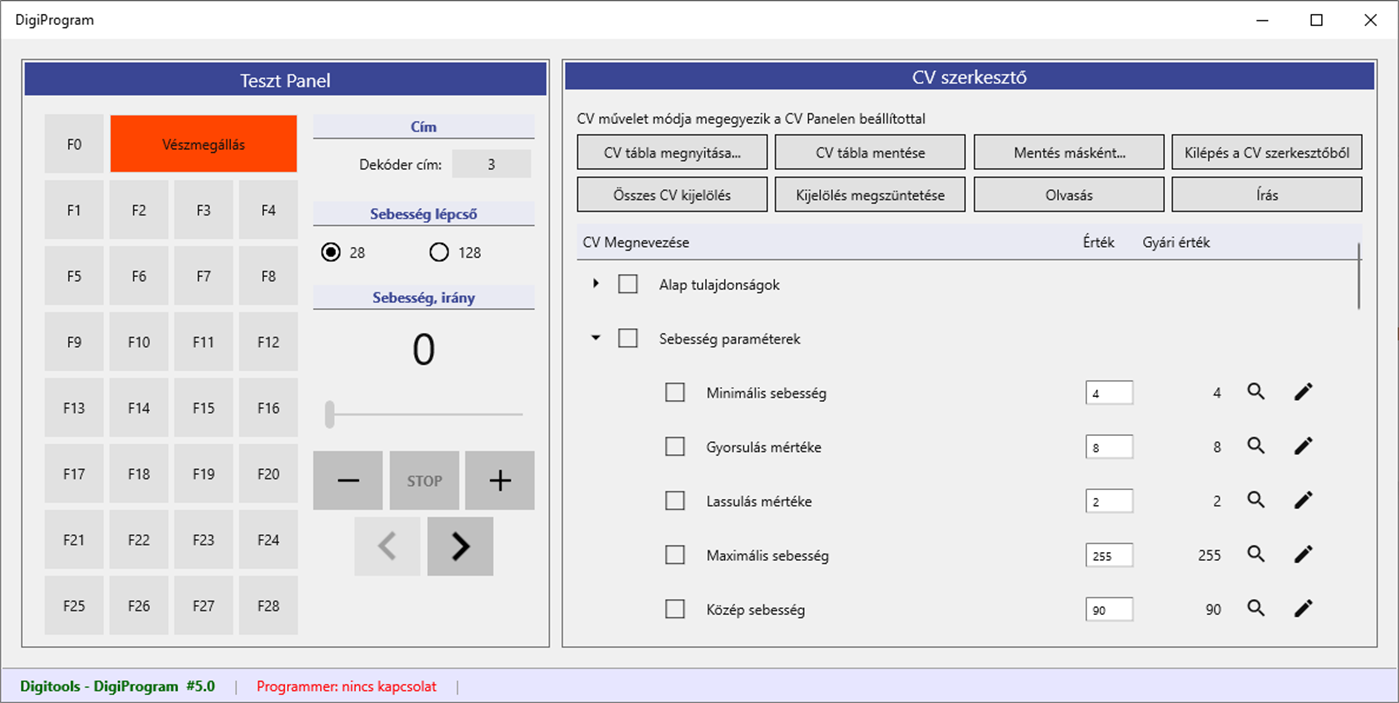The image size is (1399, 703).
Task: Open the magnifier icon for Minimális sebesség
Action: click(x=1256, y=392)
